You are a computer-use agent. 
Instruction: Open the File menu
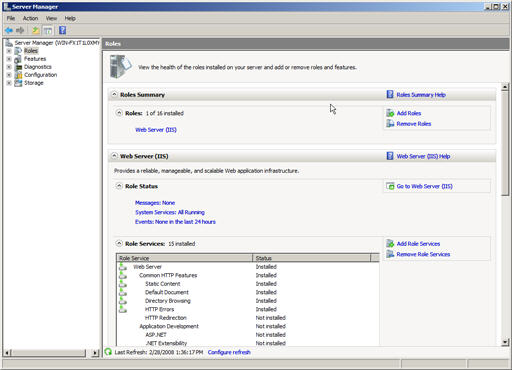click(11, 18)
